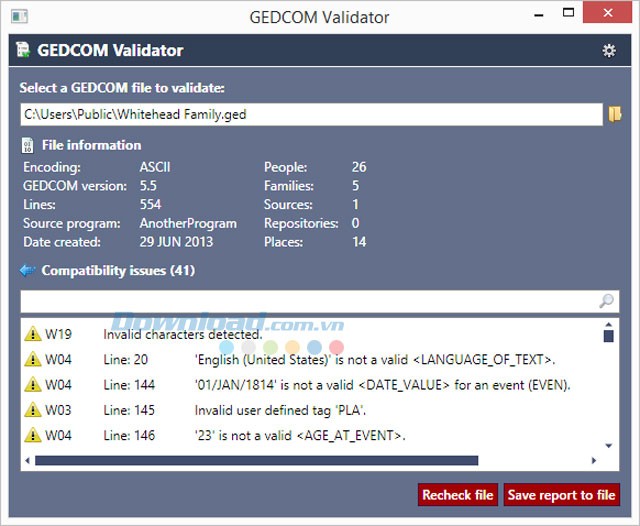Click warning icon on Line 144 row
This screenshot has width=640, height=526.
33,384
